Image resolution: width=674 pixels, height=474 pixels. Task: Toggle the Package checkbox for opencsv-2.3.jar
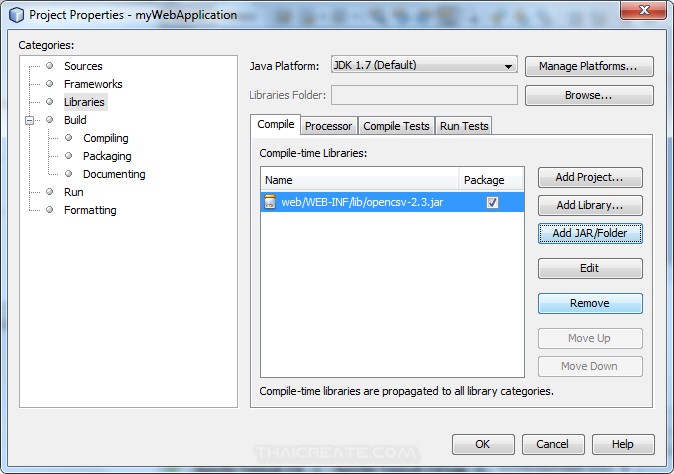[x=492, y=202]
